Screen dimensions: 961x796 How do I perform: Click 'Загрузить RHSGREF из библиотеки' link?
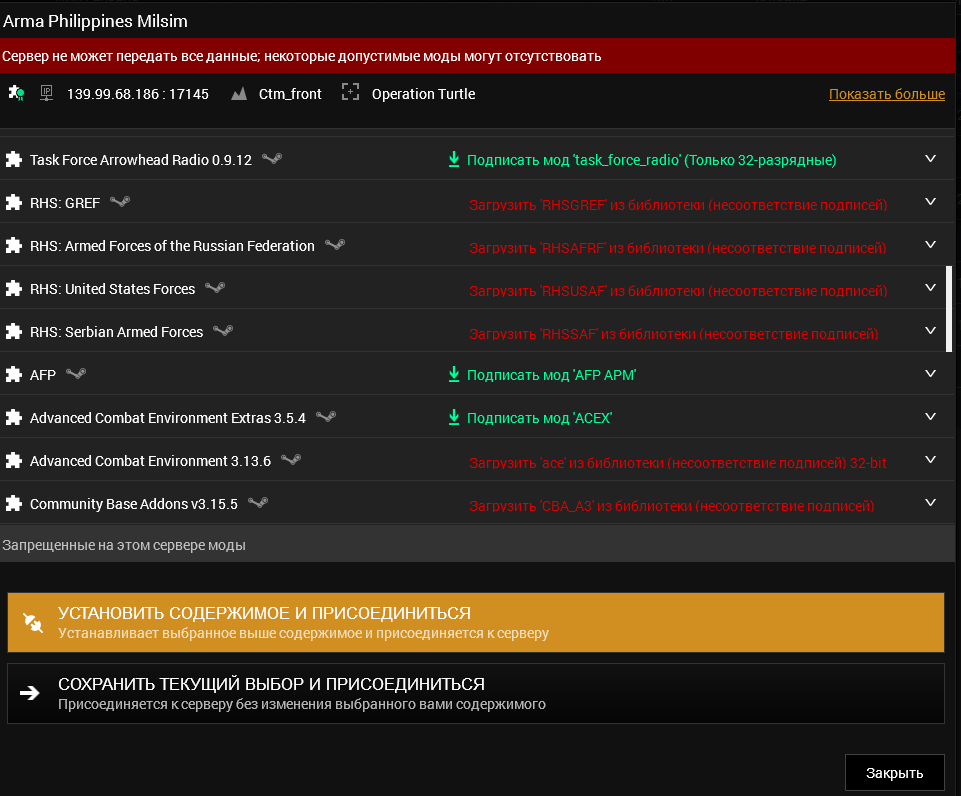click(678, 205)
